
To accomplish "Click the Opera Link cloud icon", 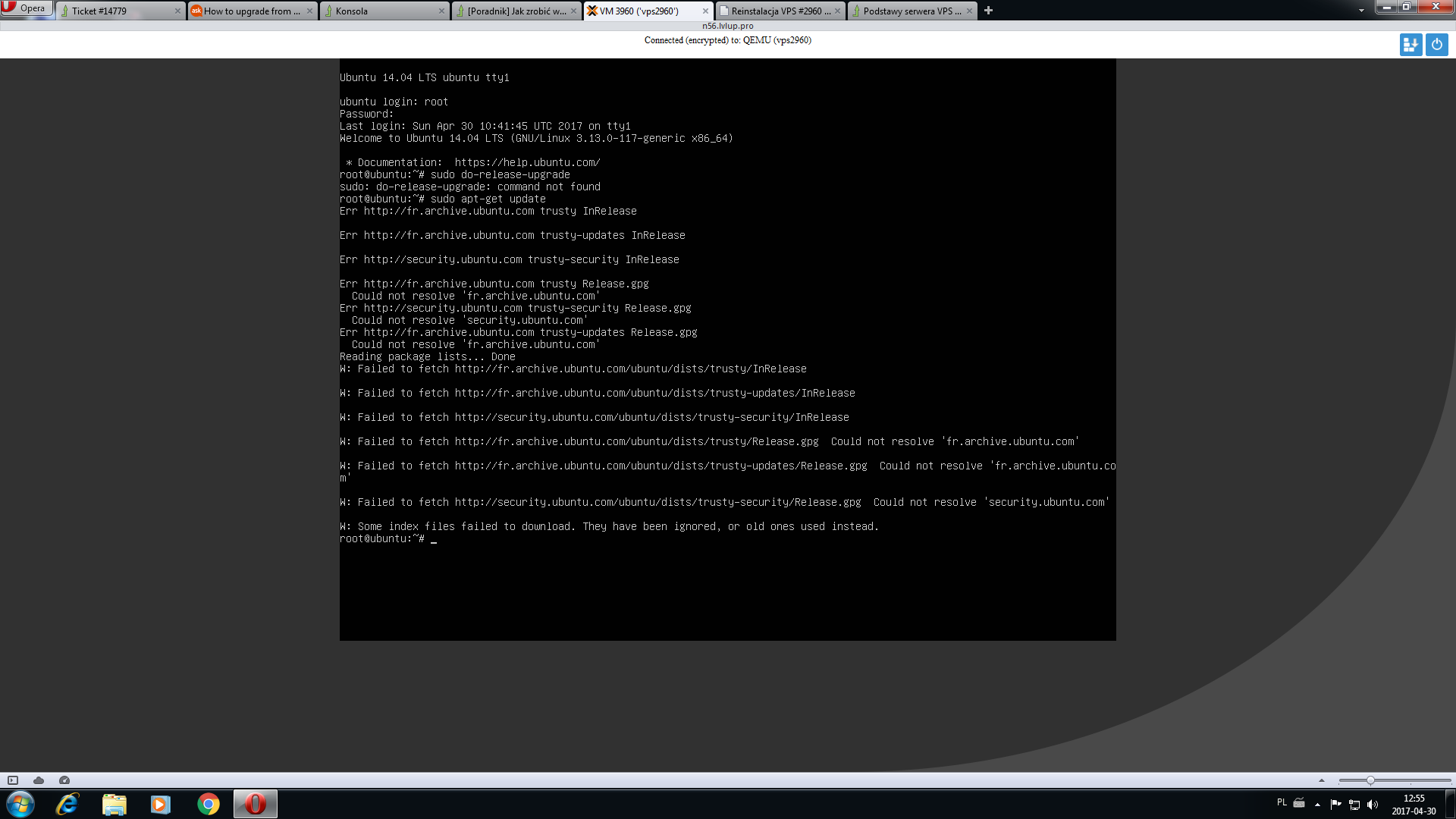I will pyautogui.click(x=39, y=780).
